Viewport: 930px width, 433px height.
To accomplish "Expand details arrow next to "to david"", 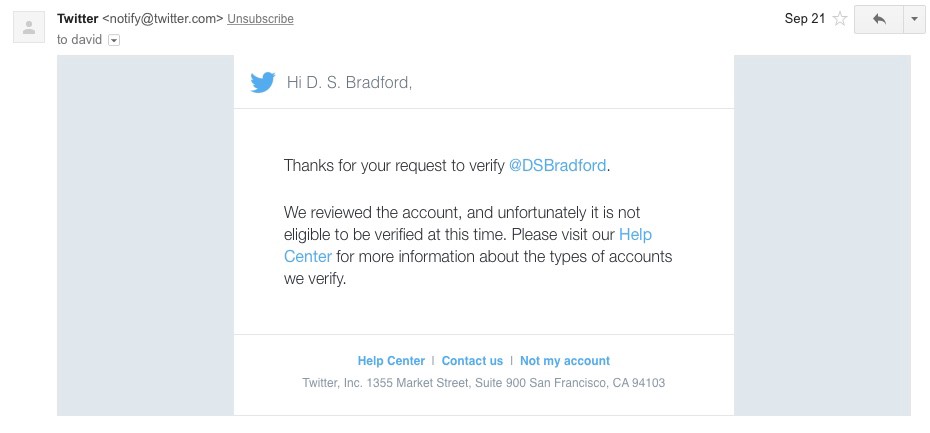I will tap(113, 40).
